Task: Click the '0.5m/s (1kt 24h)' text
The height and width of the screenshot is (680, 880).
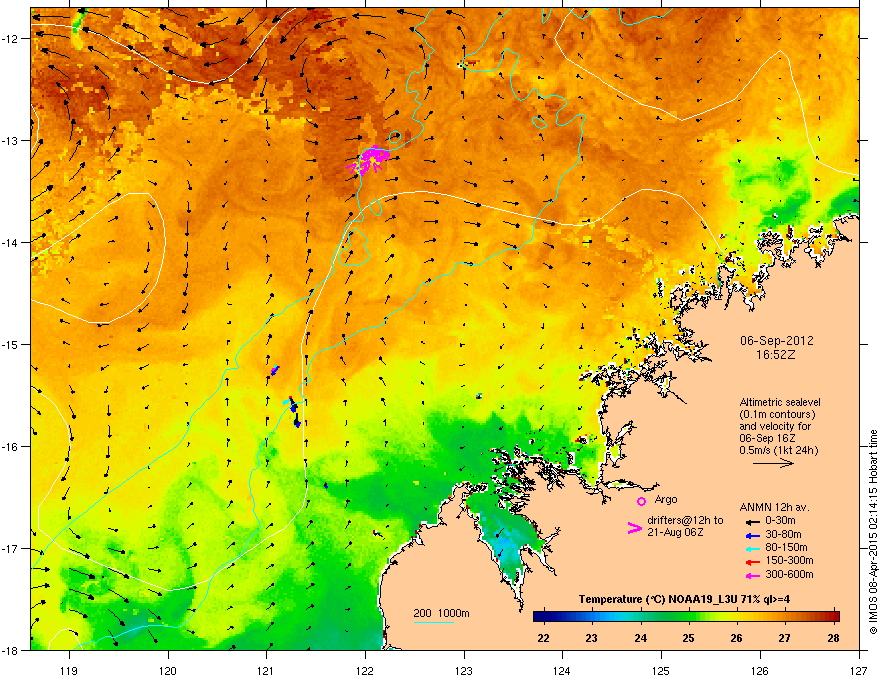Action: [x=778, y=450]
